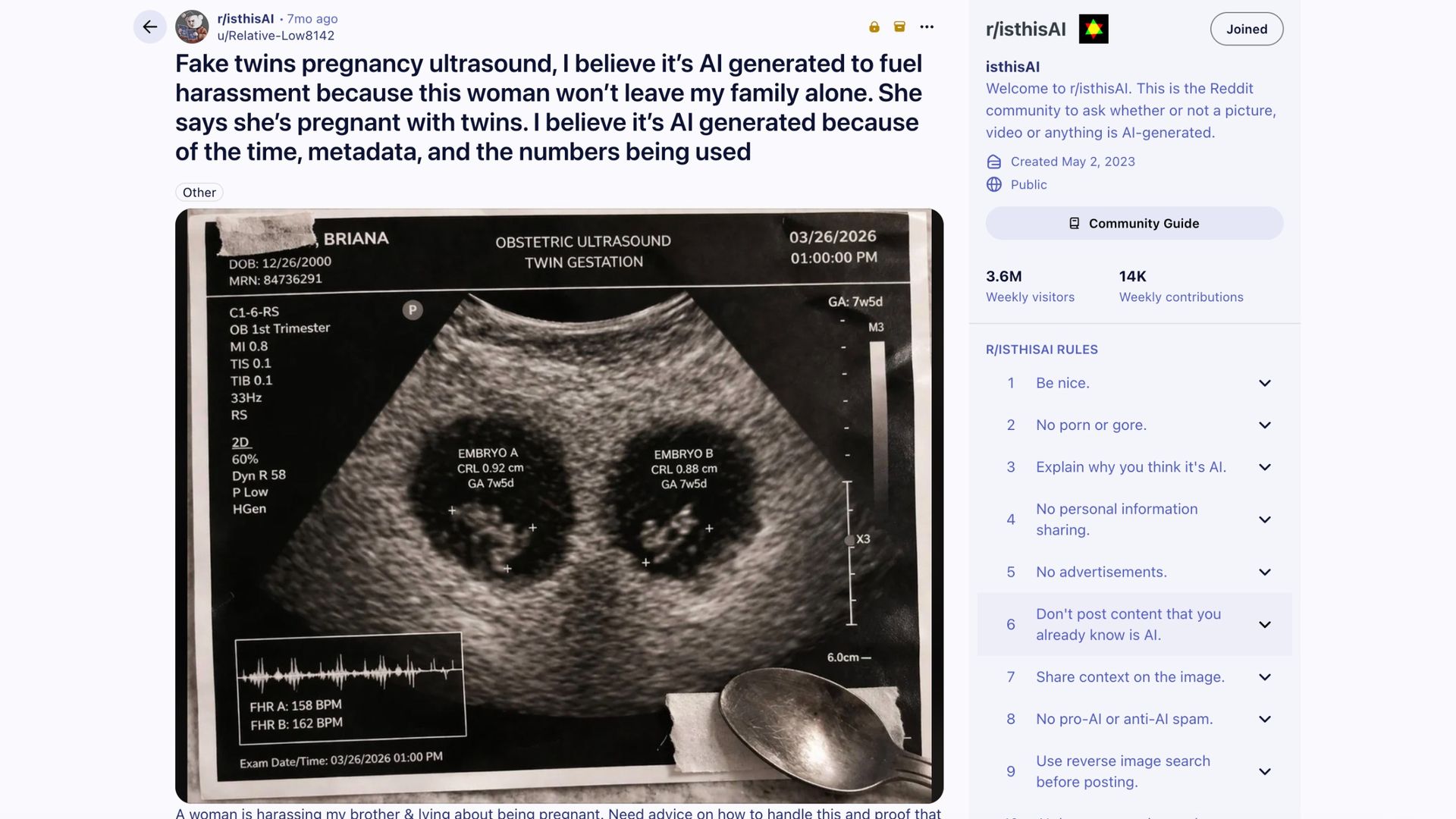Viewport: 1456px width, 819px height.
Task: Expand rule 7 Share context on the image
Action: (x=1134, y=677)
